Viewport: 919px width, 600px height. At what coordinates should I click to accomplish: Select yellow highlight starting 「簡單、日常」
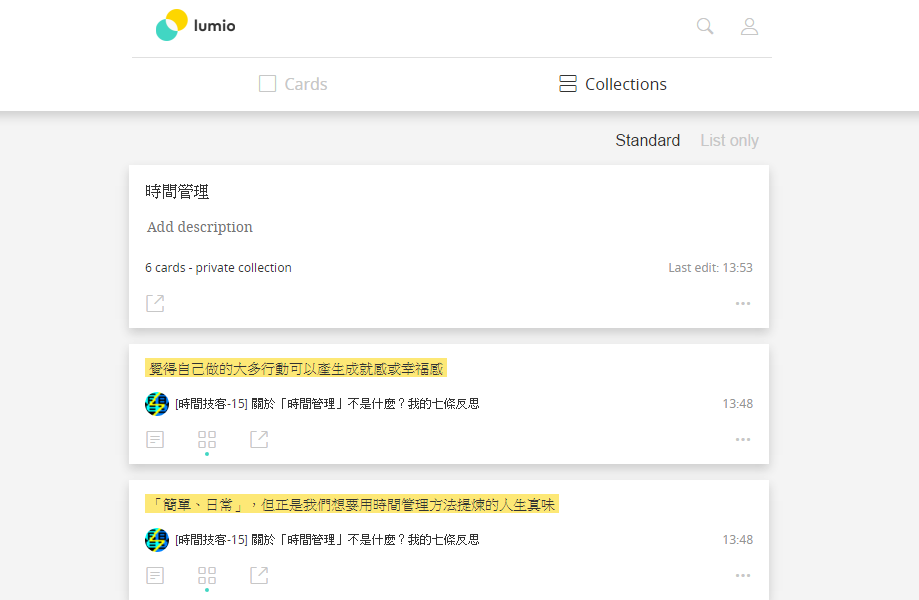click(x=352, y=504)
